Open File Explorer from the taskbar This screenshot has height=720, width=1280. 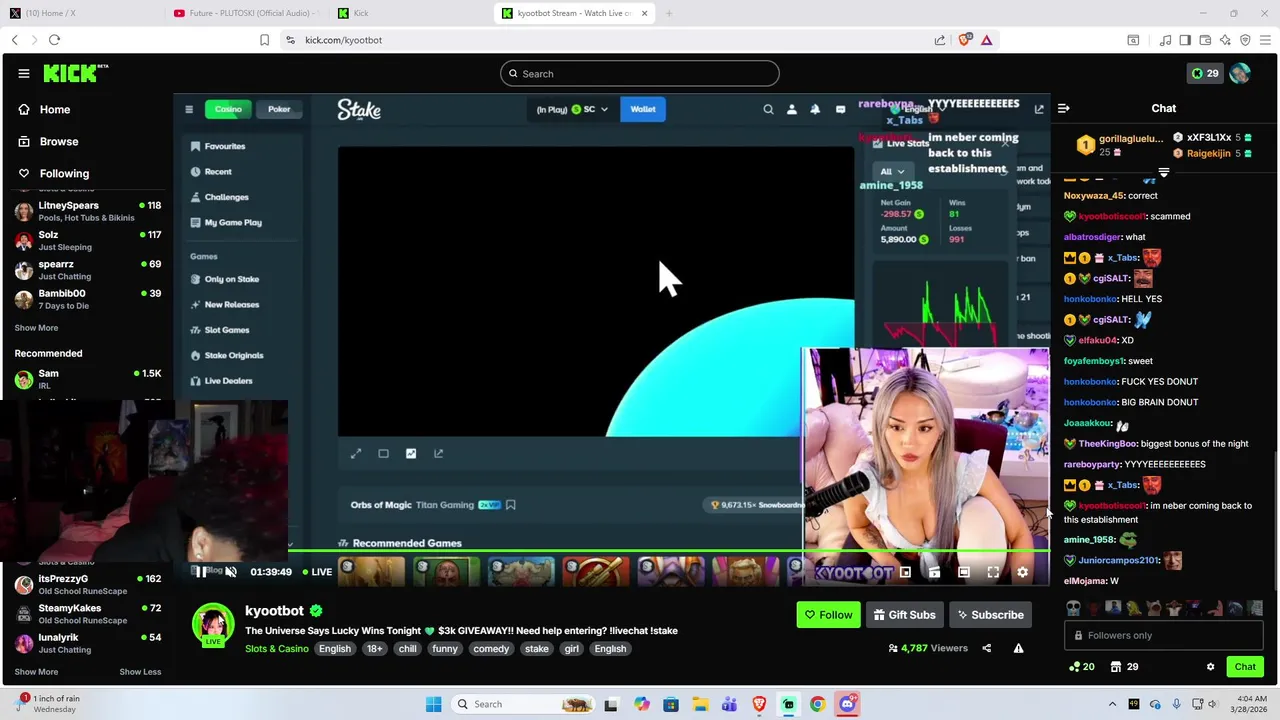click(x=700, y=704)
